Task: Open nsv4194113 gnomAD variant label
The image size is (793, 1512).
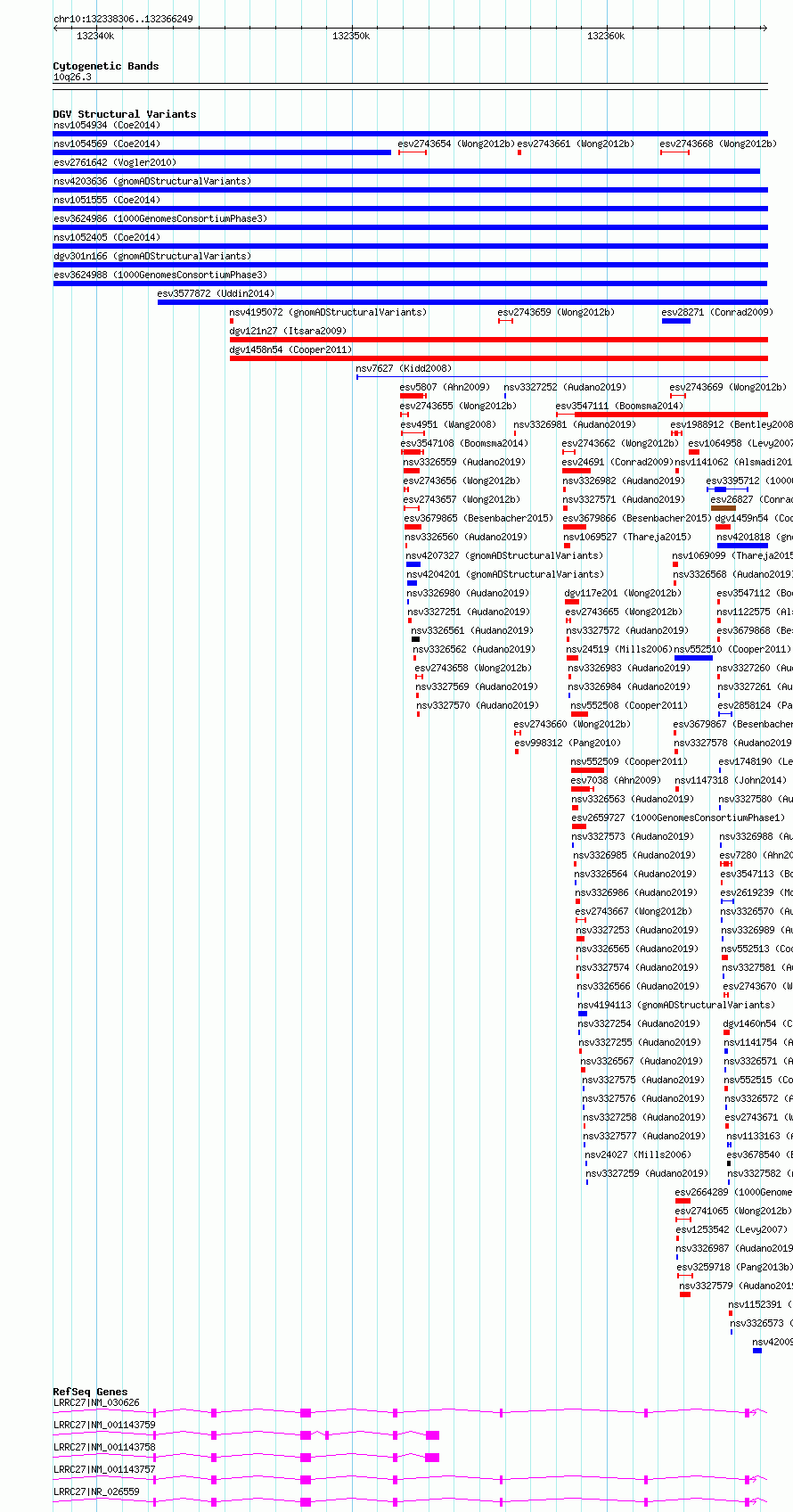Action: (x=677, y=1005)
